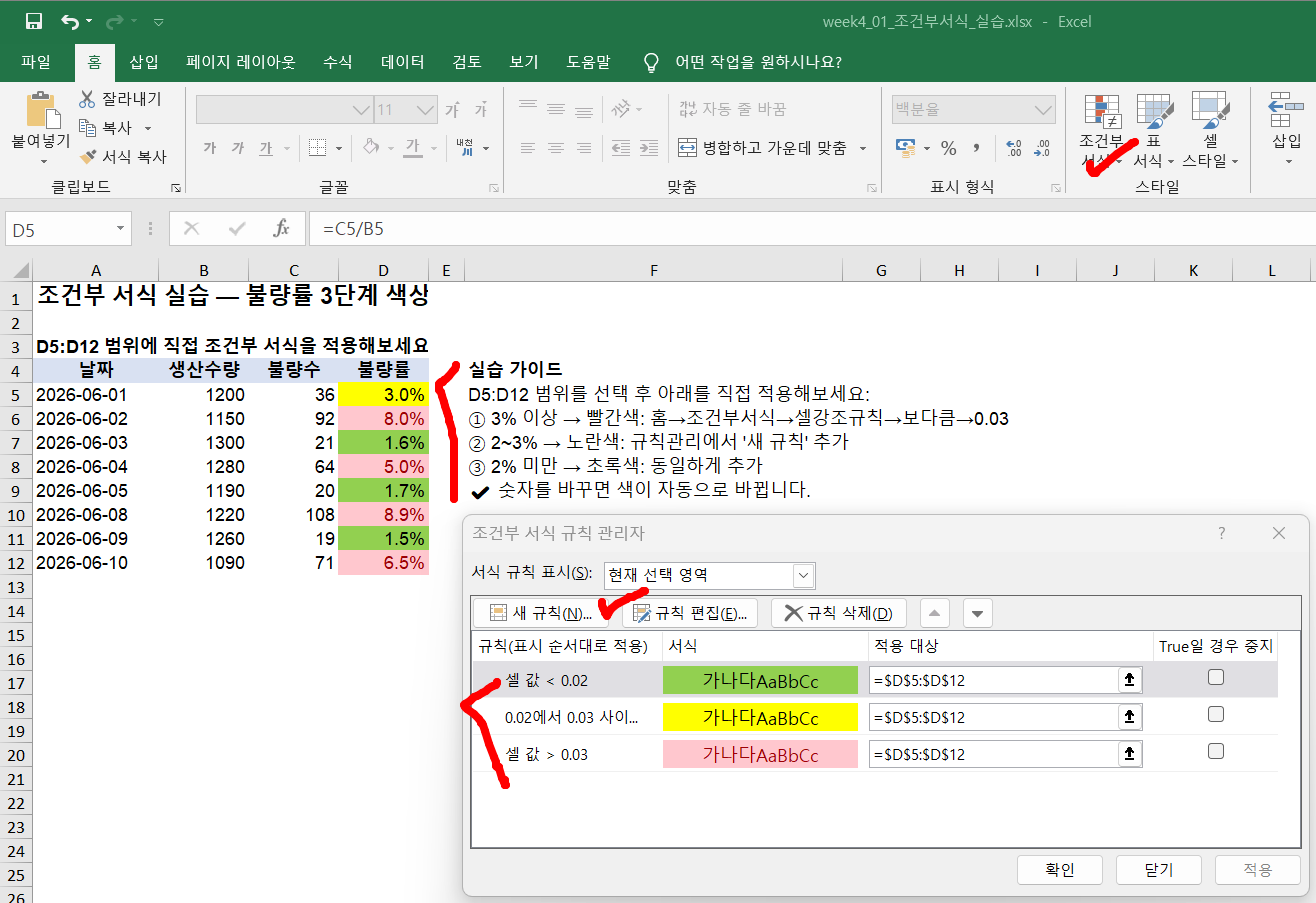This screenshot has height=903, width=1316.
Task: Click the insert function fx icon
Action: [x=282, y=229]
